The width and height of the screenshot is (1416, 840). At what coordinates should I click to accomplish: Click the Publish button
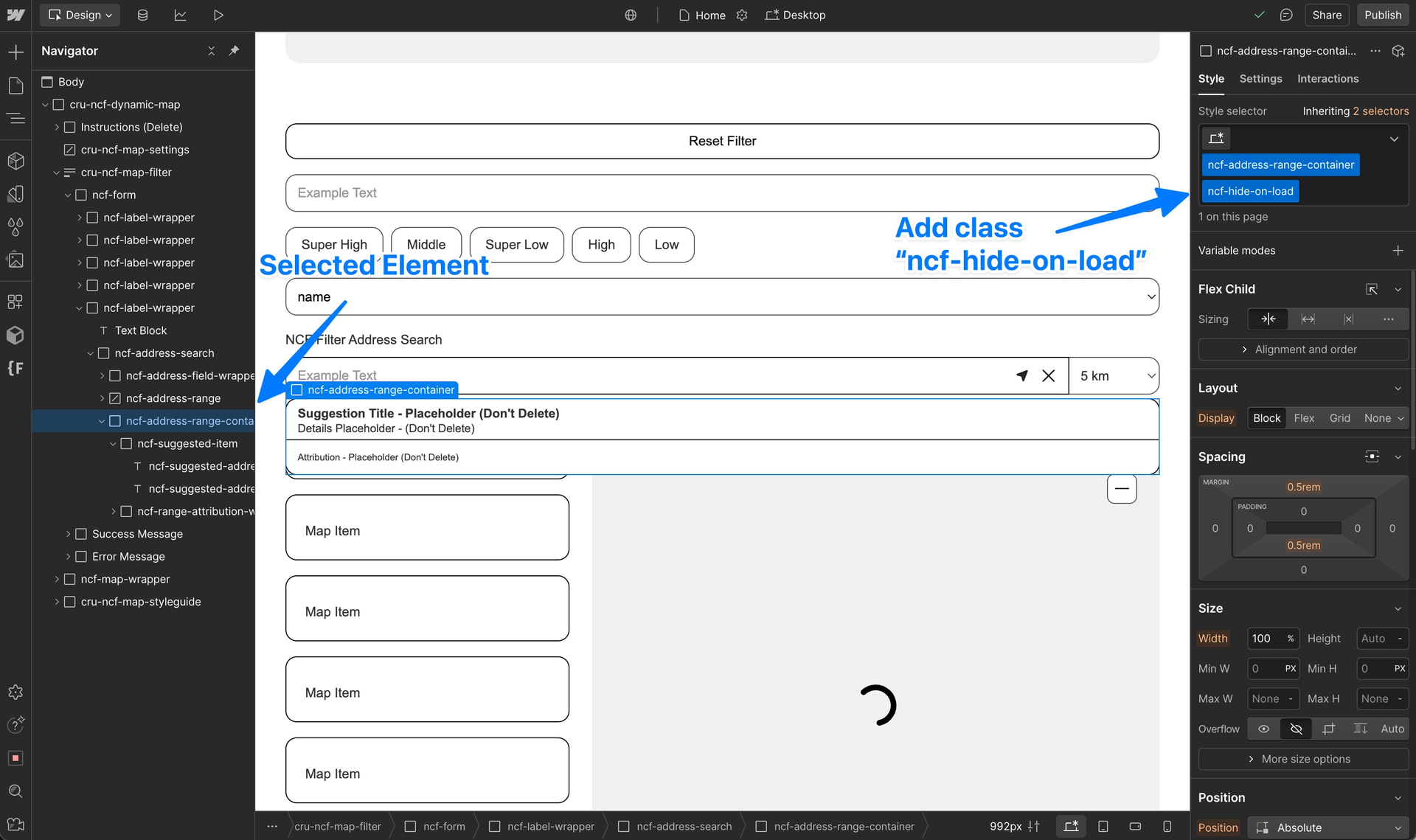(x=1383, y=15)
